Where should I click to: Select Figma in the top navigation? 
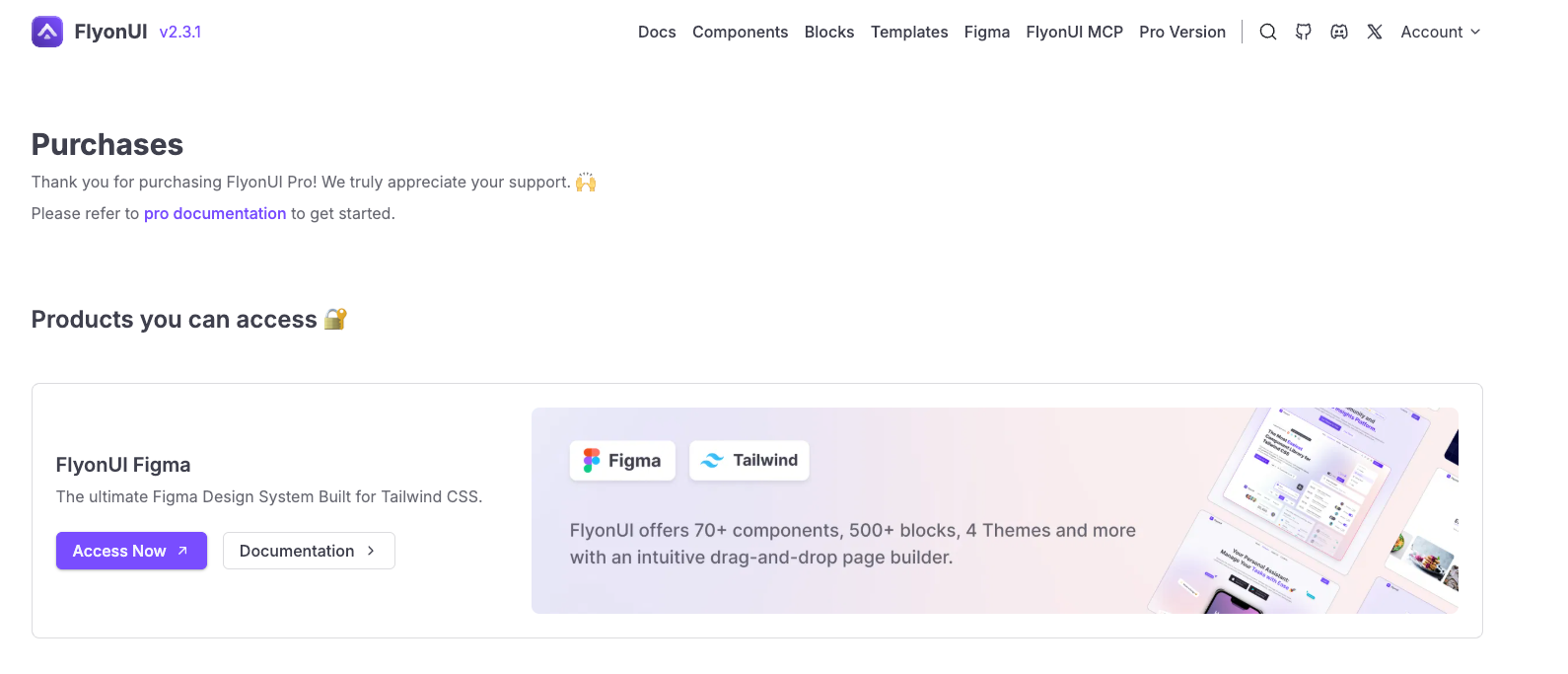click(x=987, y=32)
